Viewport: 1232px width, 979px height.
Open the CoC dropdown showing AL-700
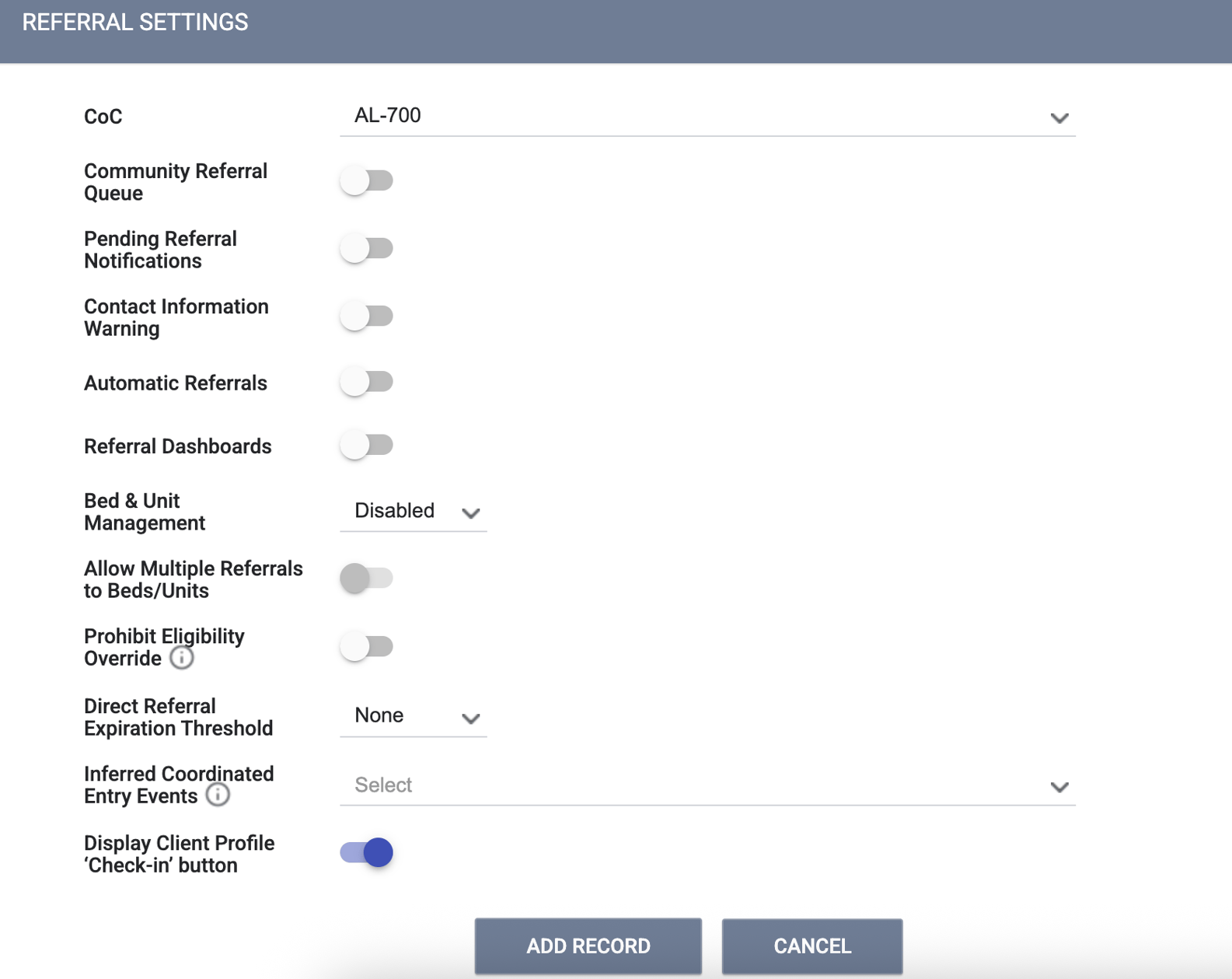tap(700, 118)
